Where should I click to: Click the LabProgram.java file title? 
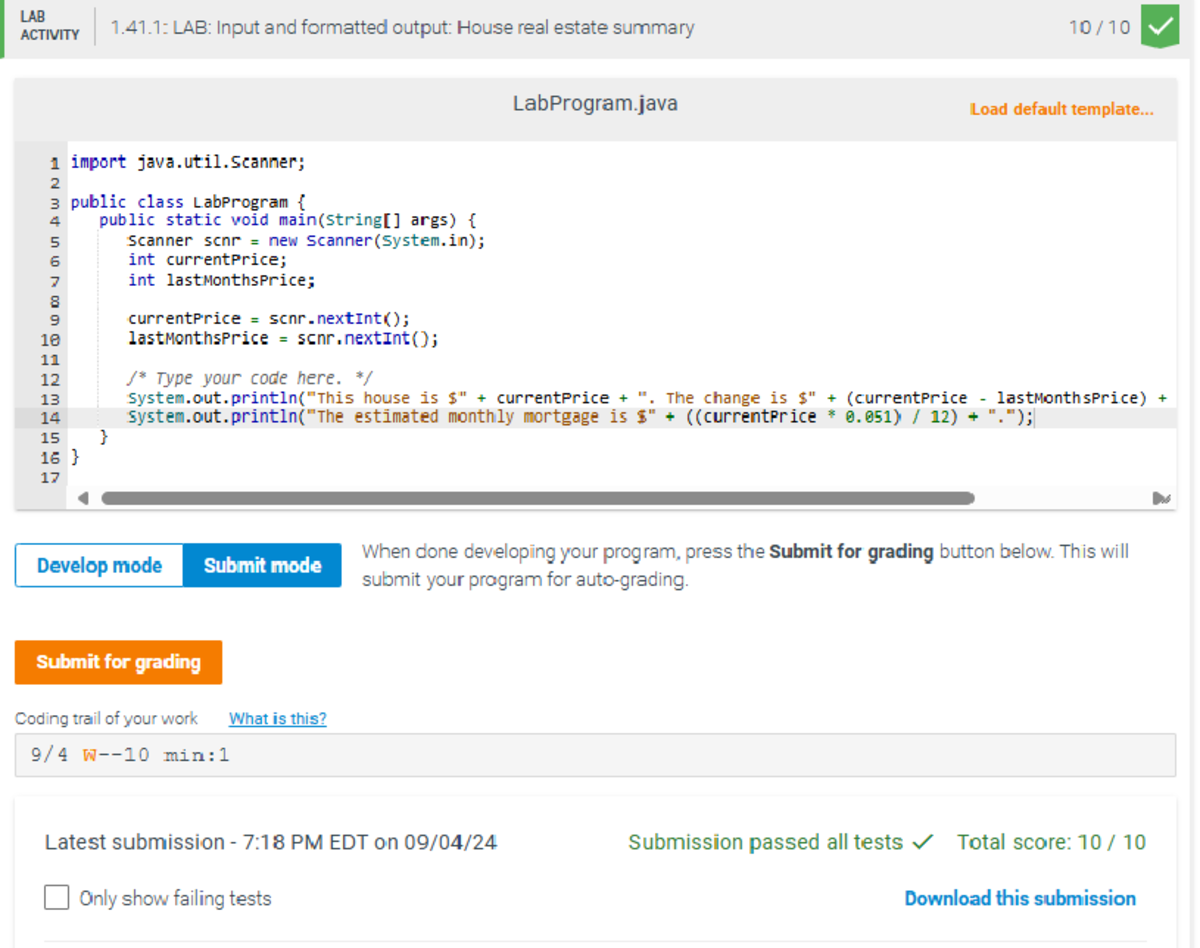(x=594, y=103)
